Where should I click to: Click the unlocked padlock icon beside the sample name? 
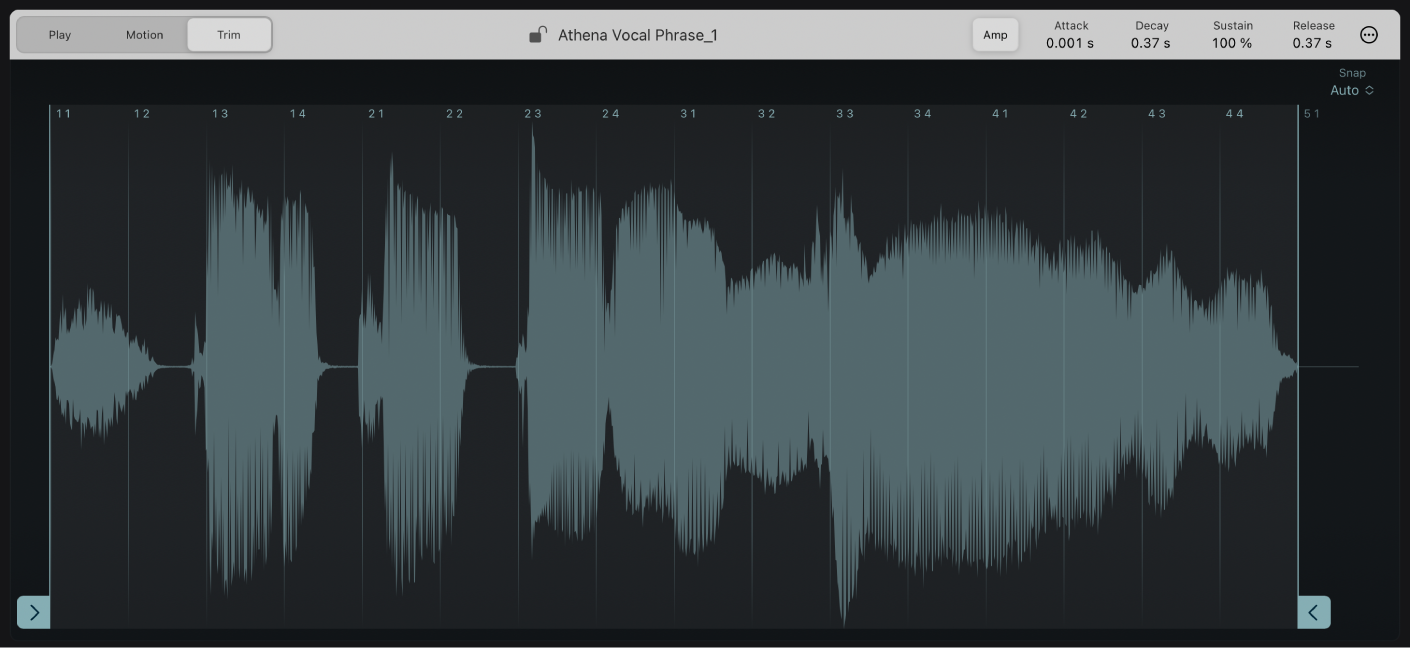coord(537,33)
